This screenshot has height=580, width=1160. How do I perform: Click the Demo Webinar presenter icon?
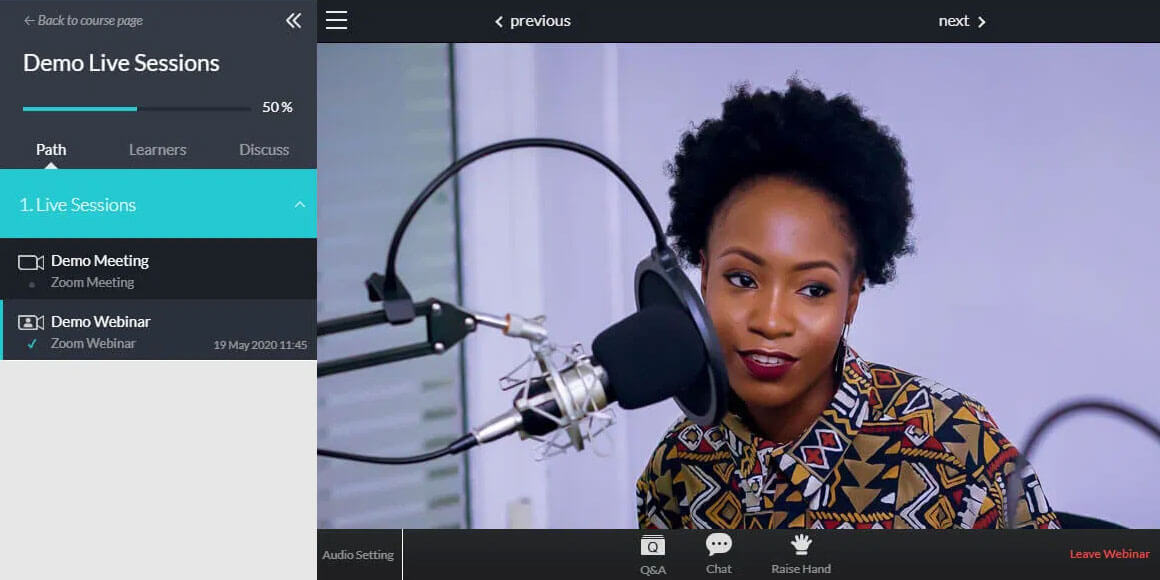[31, 323]
